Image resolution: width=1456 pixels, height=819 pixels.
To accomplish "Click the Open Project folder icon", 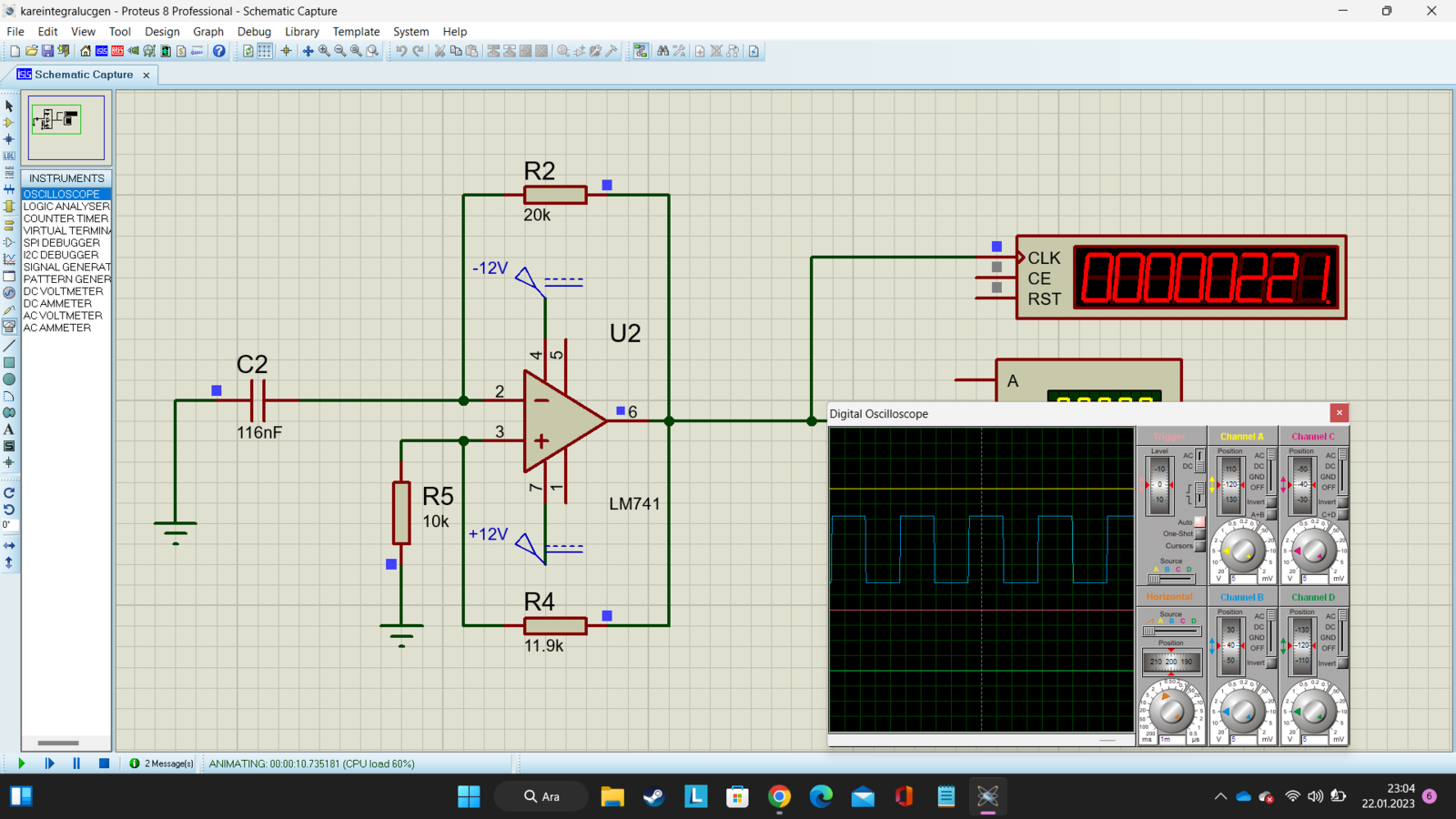I will 32,51.
